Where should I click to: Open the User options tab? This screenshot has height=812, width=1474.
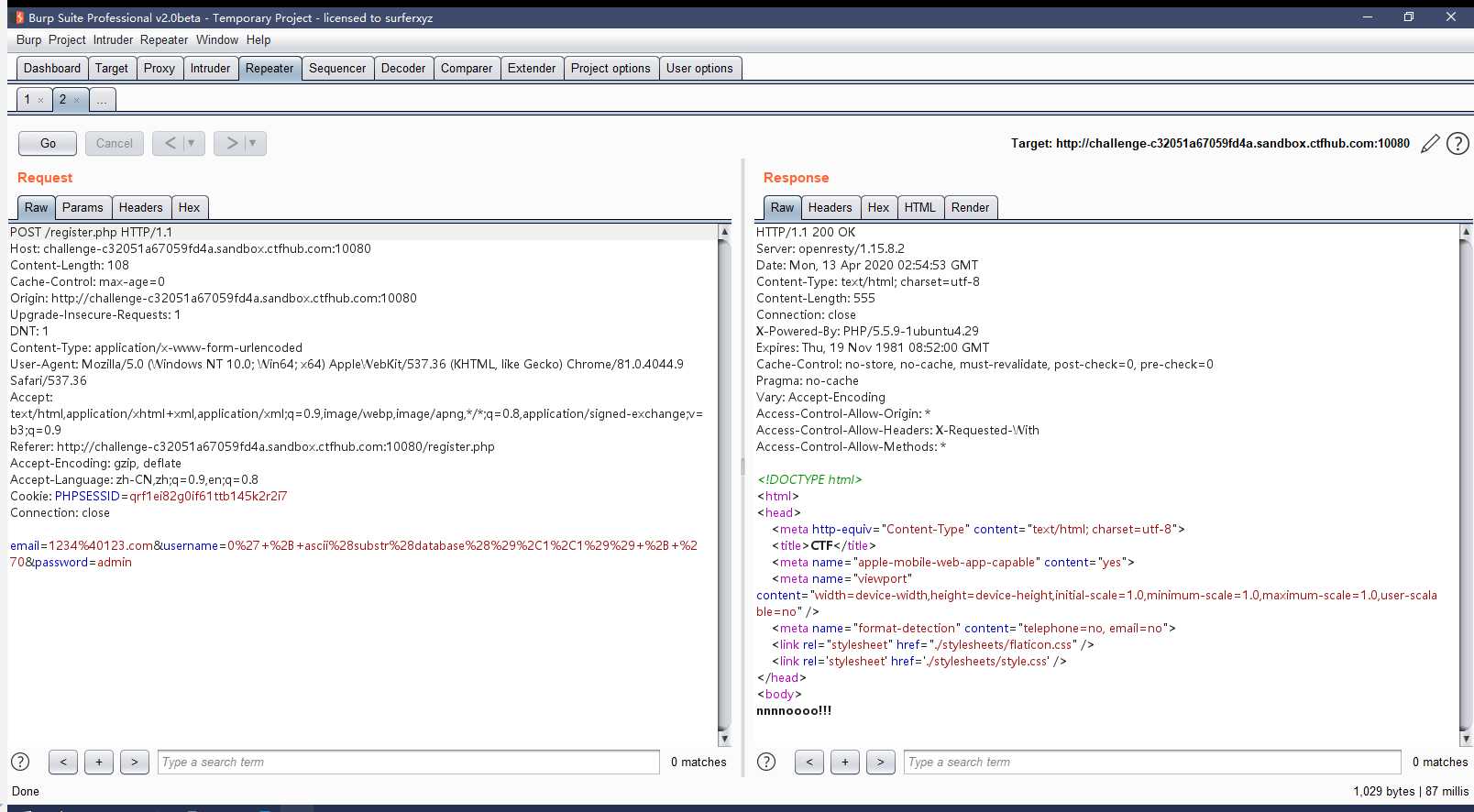(x=699, y=68)
